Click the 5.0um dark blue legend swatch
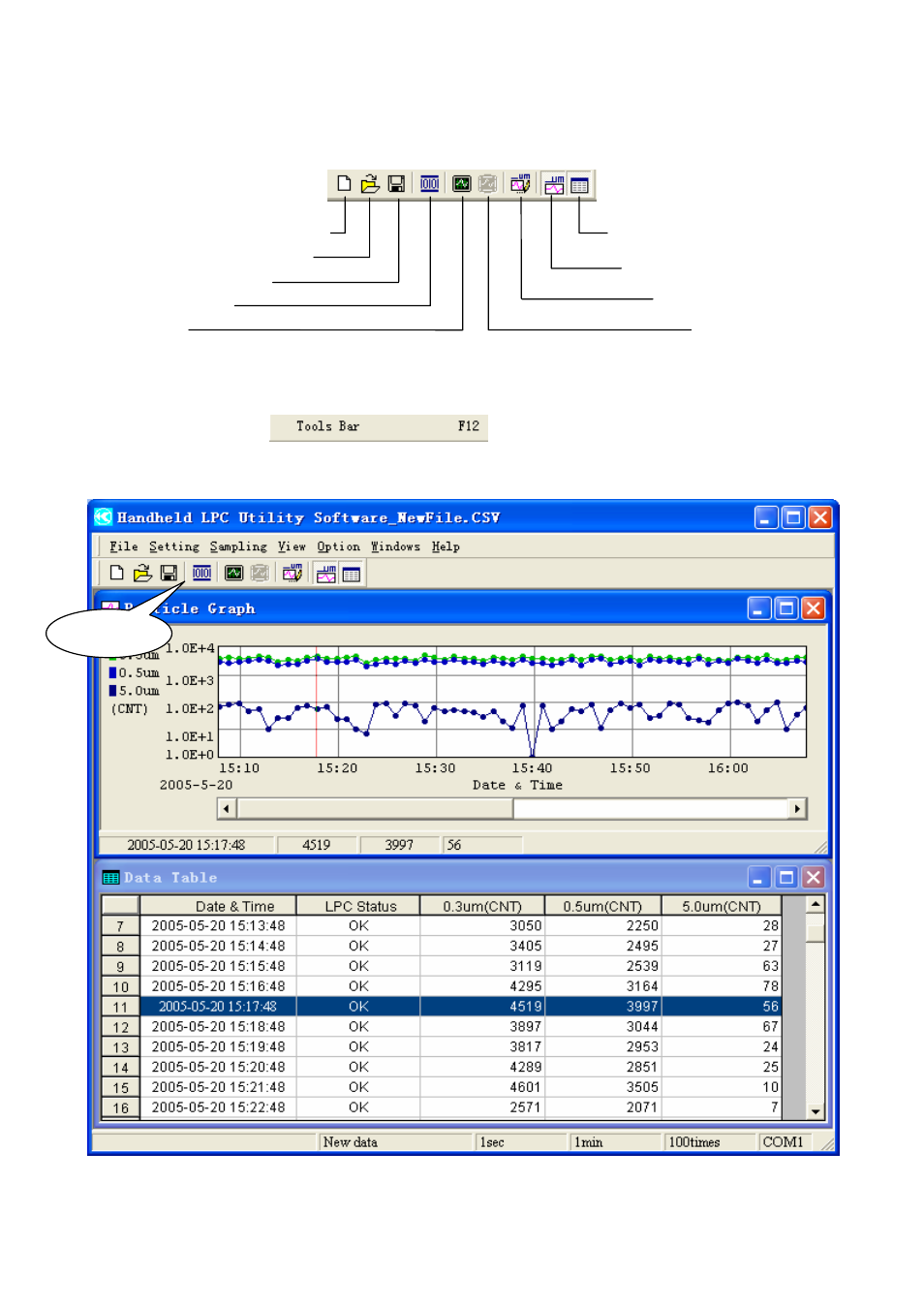Viewport: 924px width, 1308px height. (x=112, y=691)
